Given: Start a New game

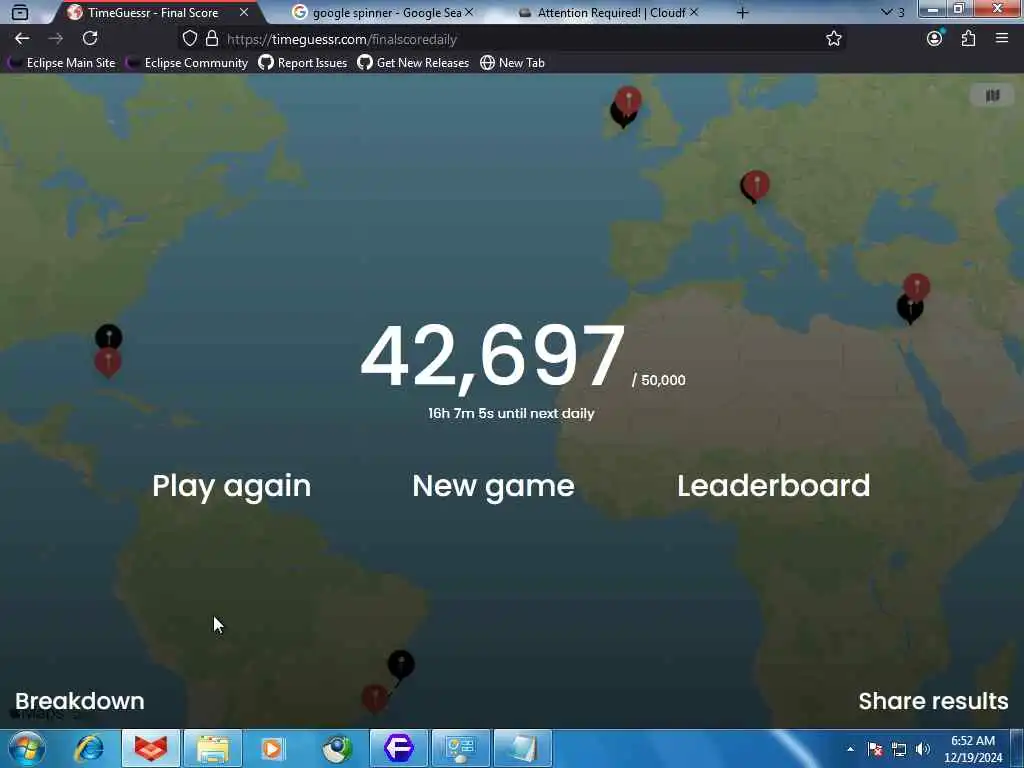Looking at the screenshot, I should tap(494, 486).
